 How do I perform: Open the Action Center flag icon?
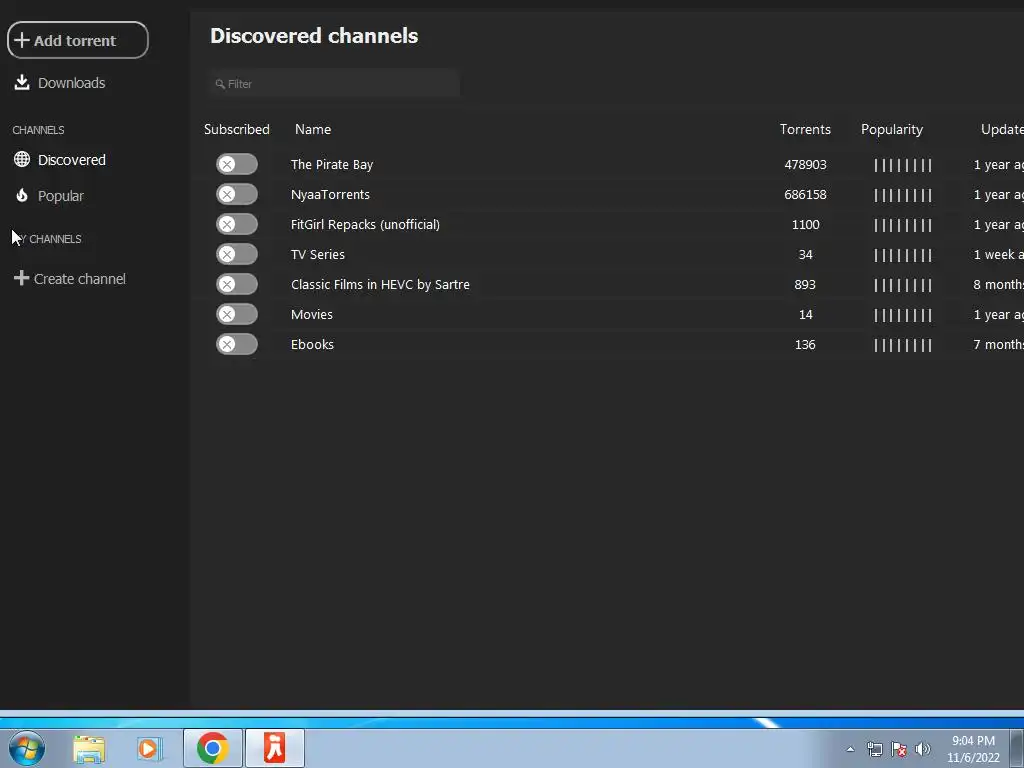click(x=899, y=749)
